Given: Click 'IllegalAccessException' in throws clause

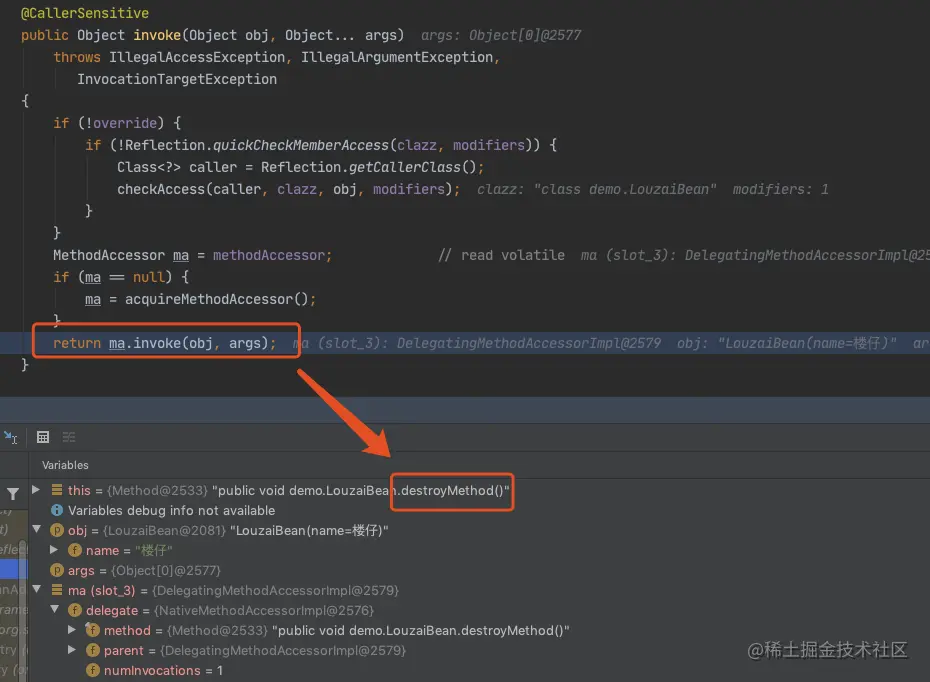Looking at the screenshot, I should 197,57.
